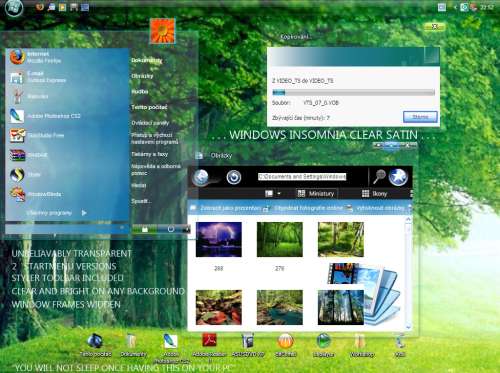Click the Storno button in copy dialog
This screenshot has width=500, height=373.
click(x=420, y=117)
